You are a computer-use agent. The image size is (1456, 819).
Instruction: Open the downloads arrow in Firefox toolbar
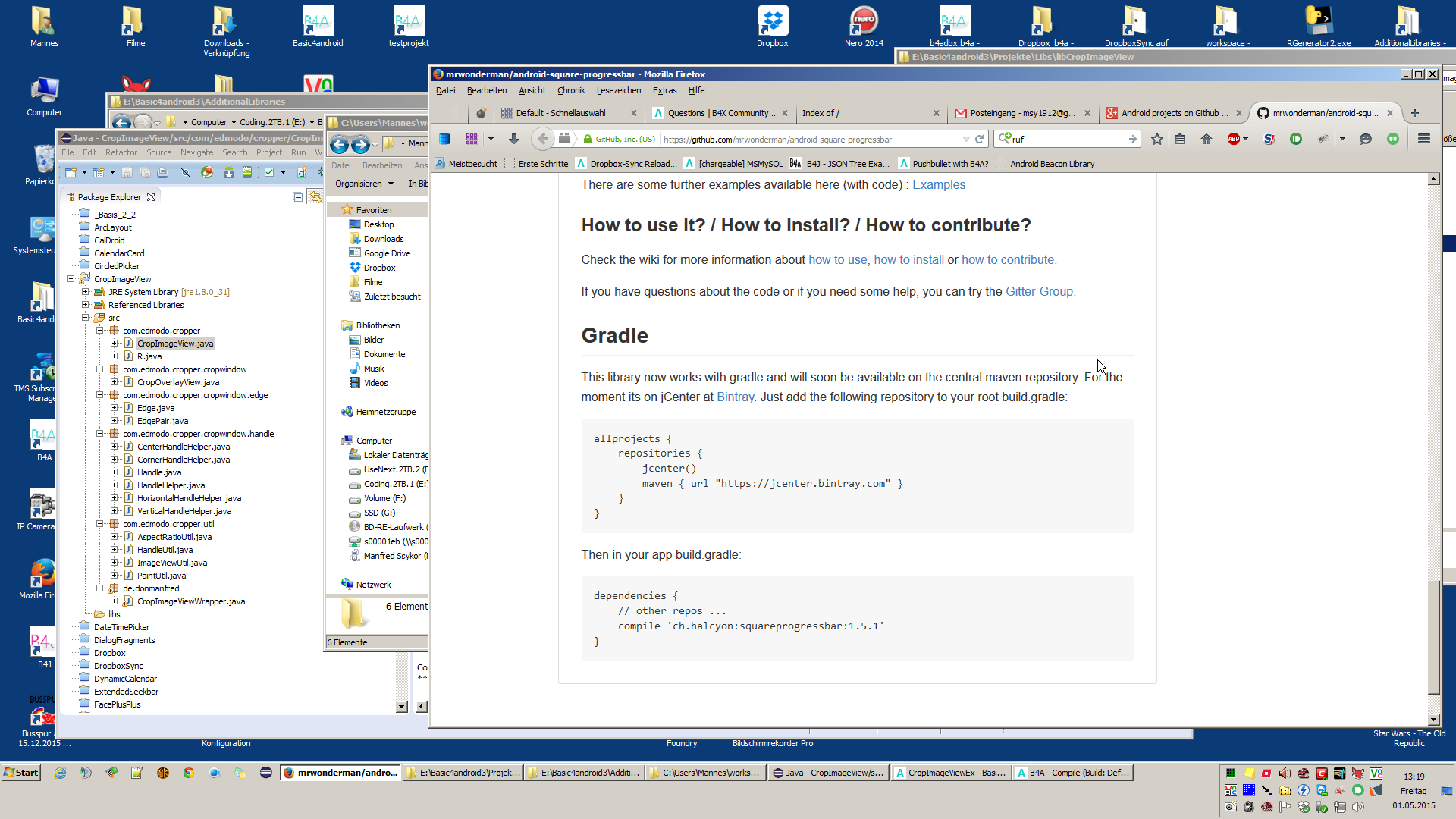pyautogui.click(x=513, y=139)
